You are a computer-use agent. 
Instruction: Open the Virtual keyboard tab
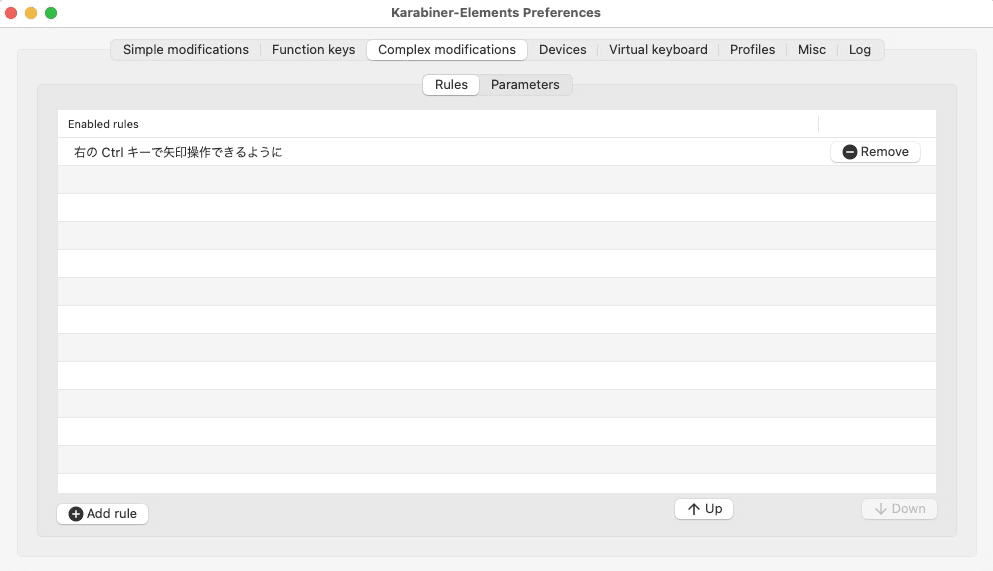658,49
